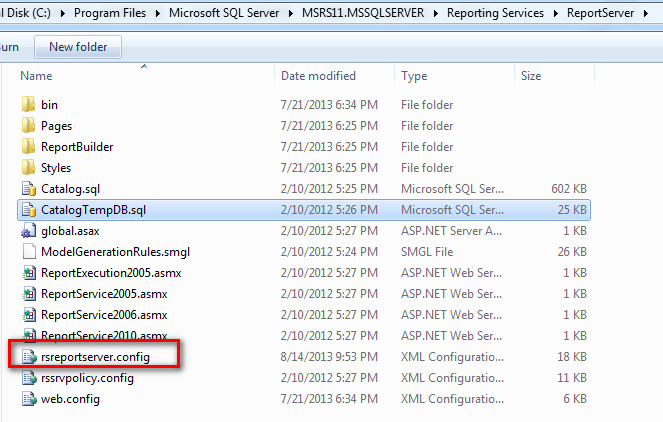Screen dimensions: 663x422
Task: Click the Catalog.sql file icon
Action: 29,189
